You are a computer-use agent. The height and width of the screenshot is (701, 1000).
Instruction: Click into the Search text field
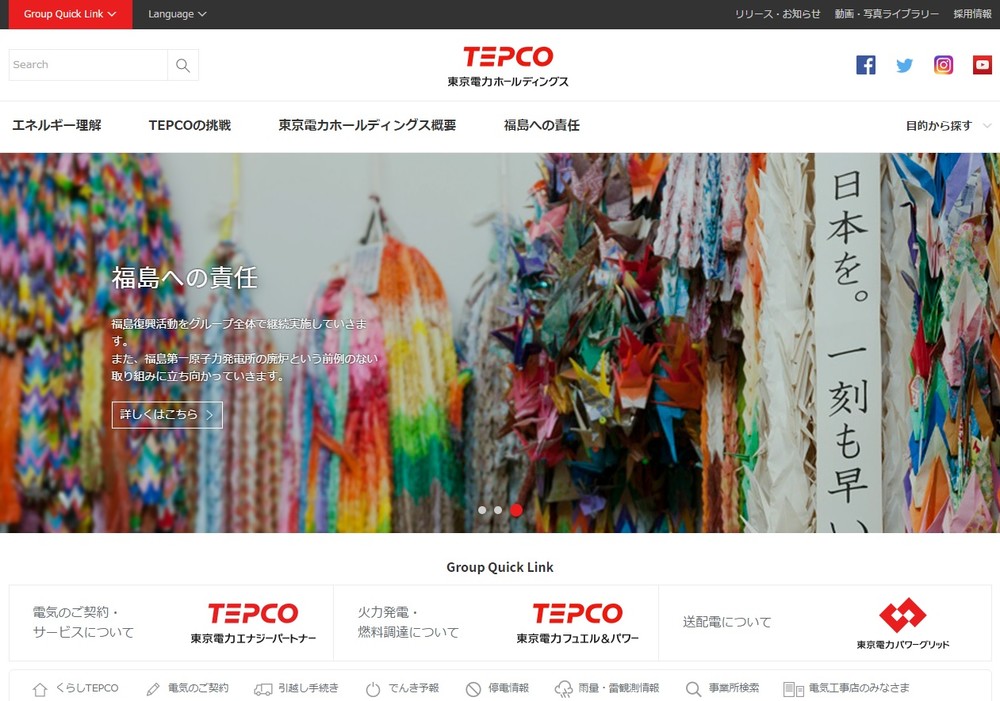[88, 65]
